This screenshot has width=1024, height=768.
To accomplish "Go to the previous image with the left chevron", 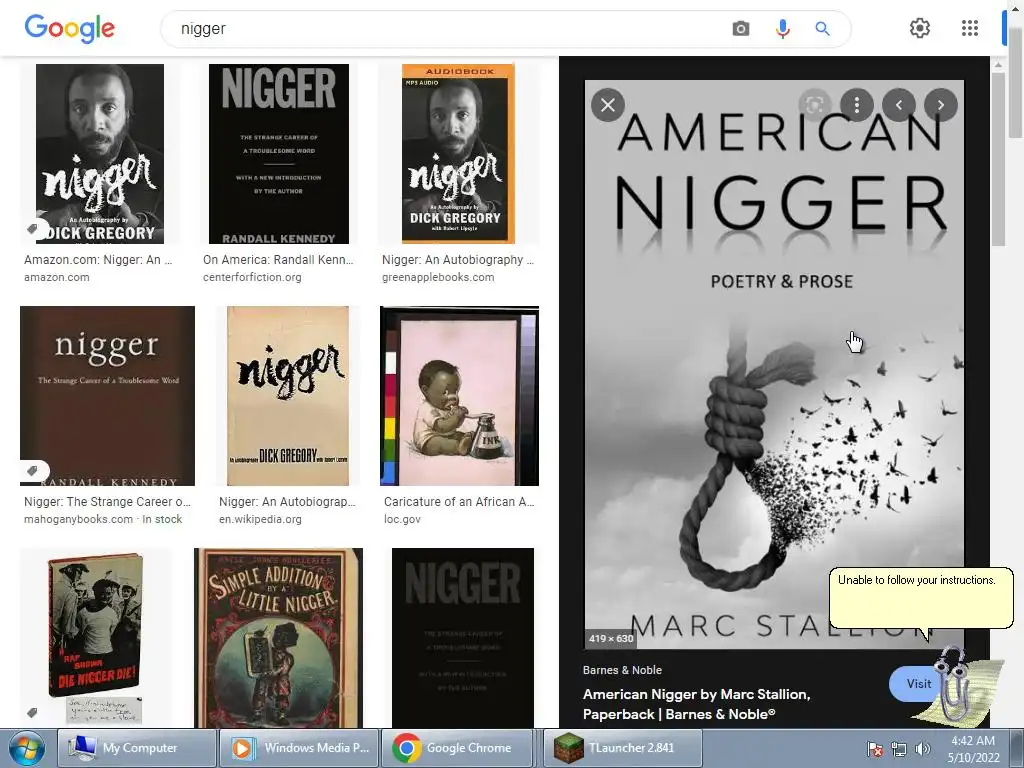I will click(x=899, y=104).
